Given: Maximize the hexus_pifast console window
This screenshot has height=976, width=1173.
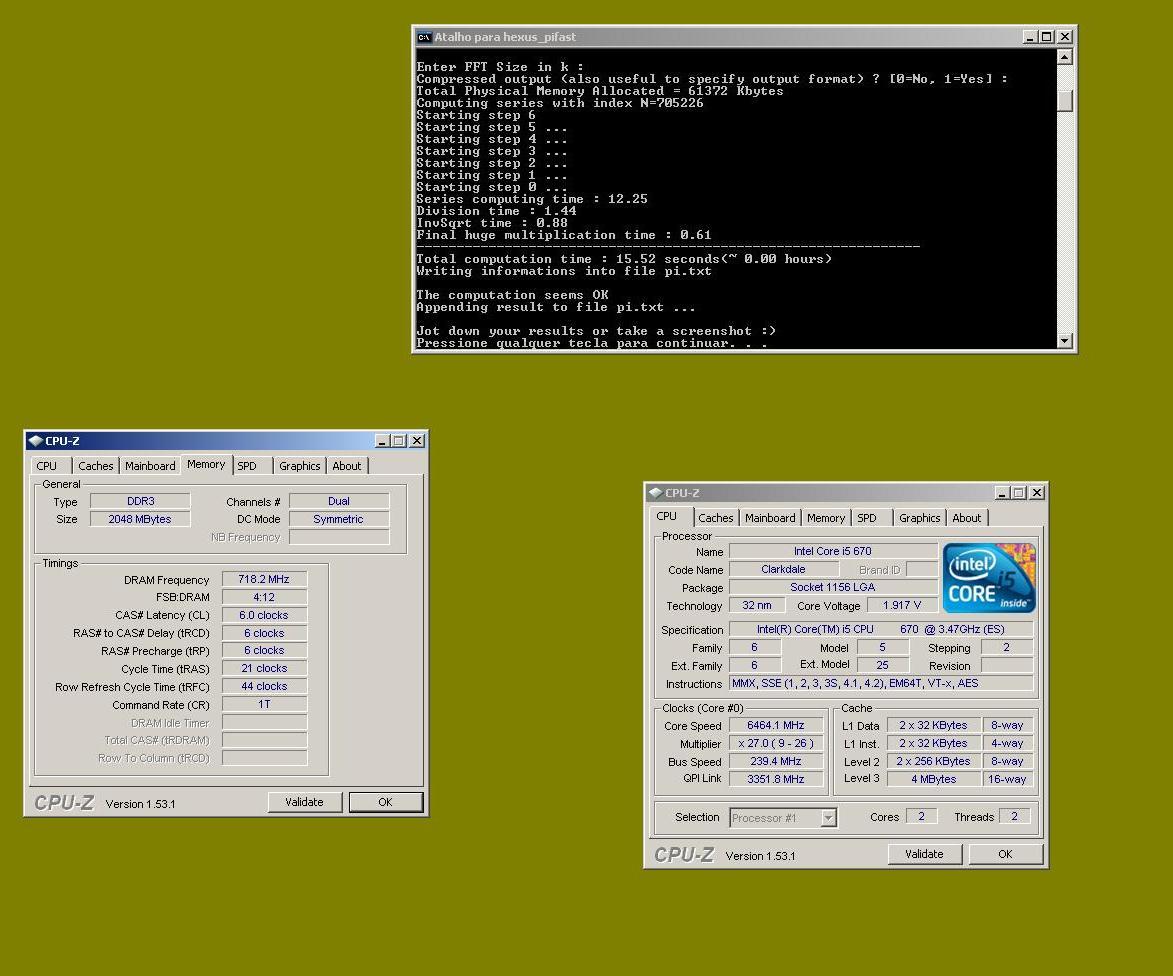Looking at the screenshot, I should tap(1047, 37).
